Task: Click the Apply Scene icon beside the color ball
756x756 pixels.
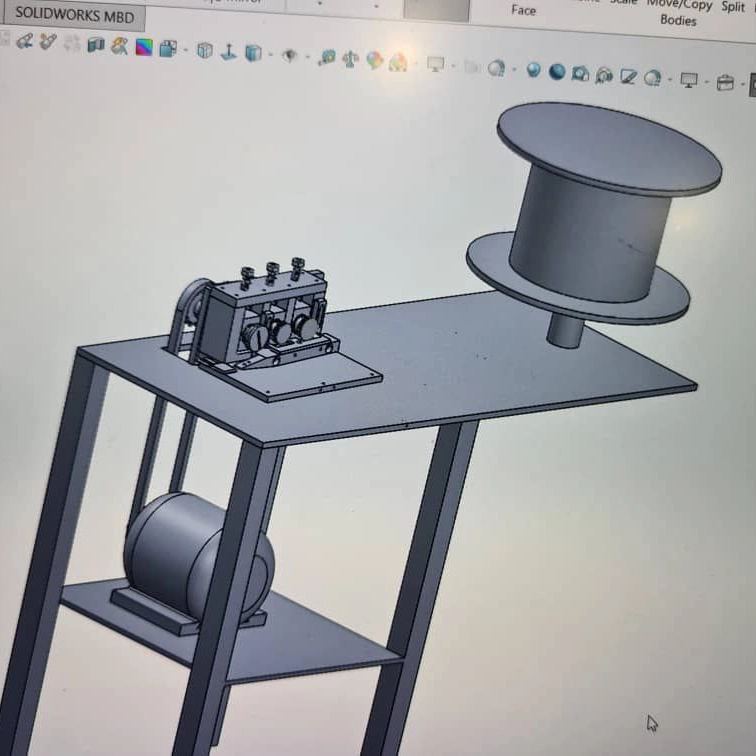Action: 398,62
